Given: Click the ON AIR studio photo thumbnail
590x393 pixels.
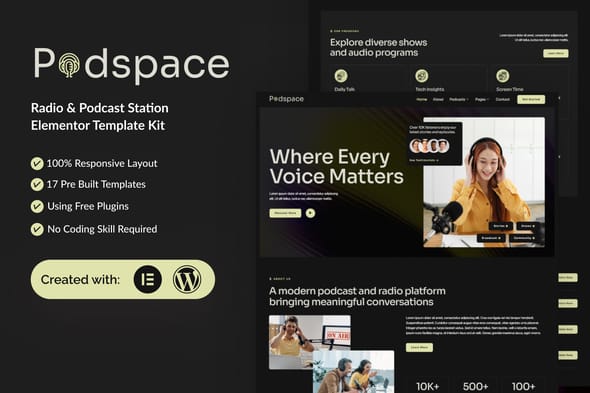Looking at the screenshot, I should (310, 342).
